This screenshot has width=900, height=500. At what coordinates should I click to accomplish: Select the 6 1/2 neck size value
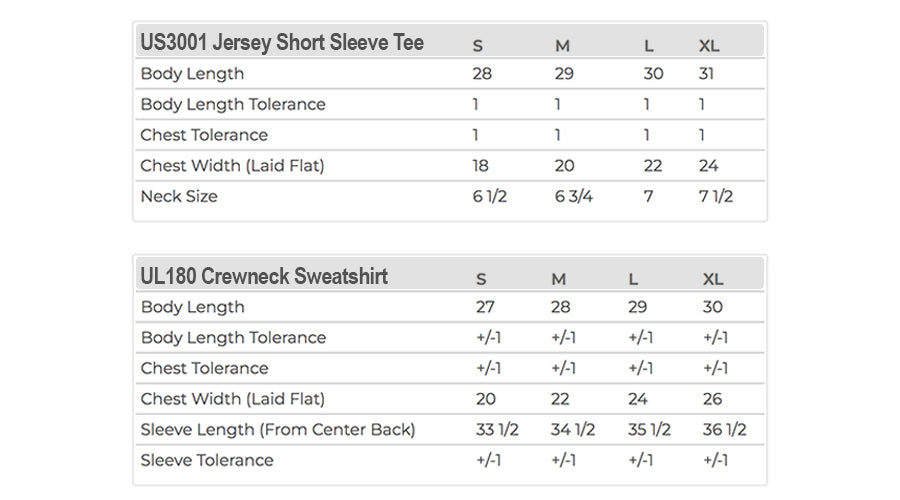point(490,196)
